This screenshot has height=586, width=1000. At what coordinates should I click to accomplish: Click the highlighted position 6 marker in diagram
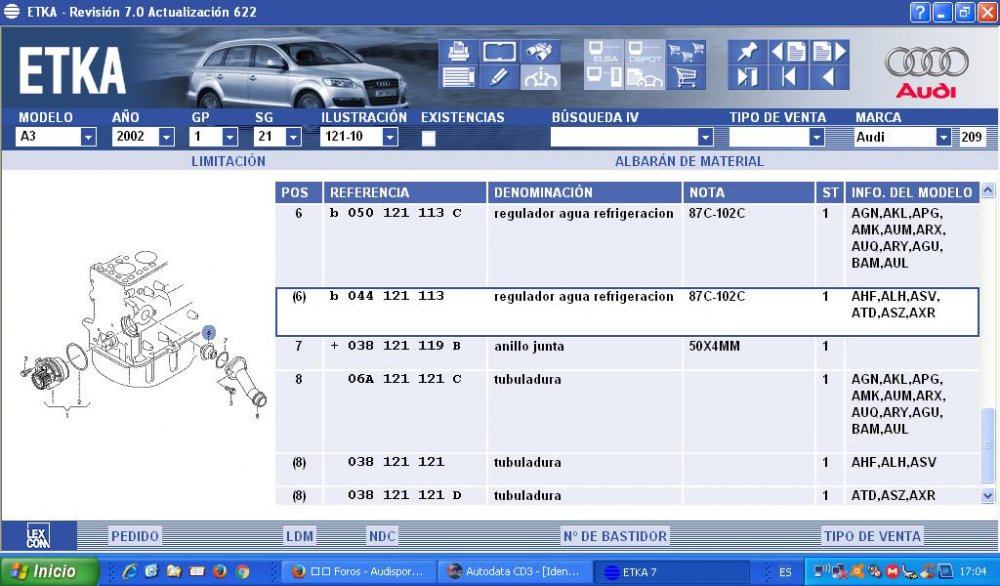[209, 333]
